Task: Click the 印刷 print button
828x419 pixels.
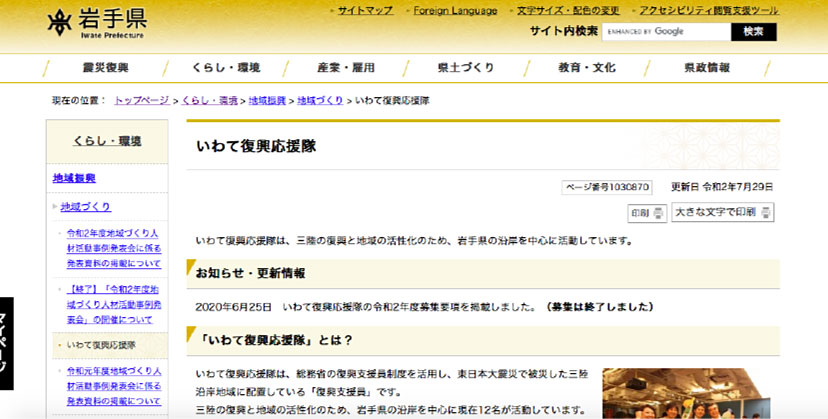Action: 647,213
